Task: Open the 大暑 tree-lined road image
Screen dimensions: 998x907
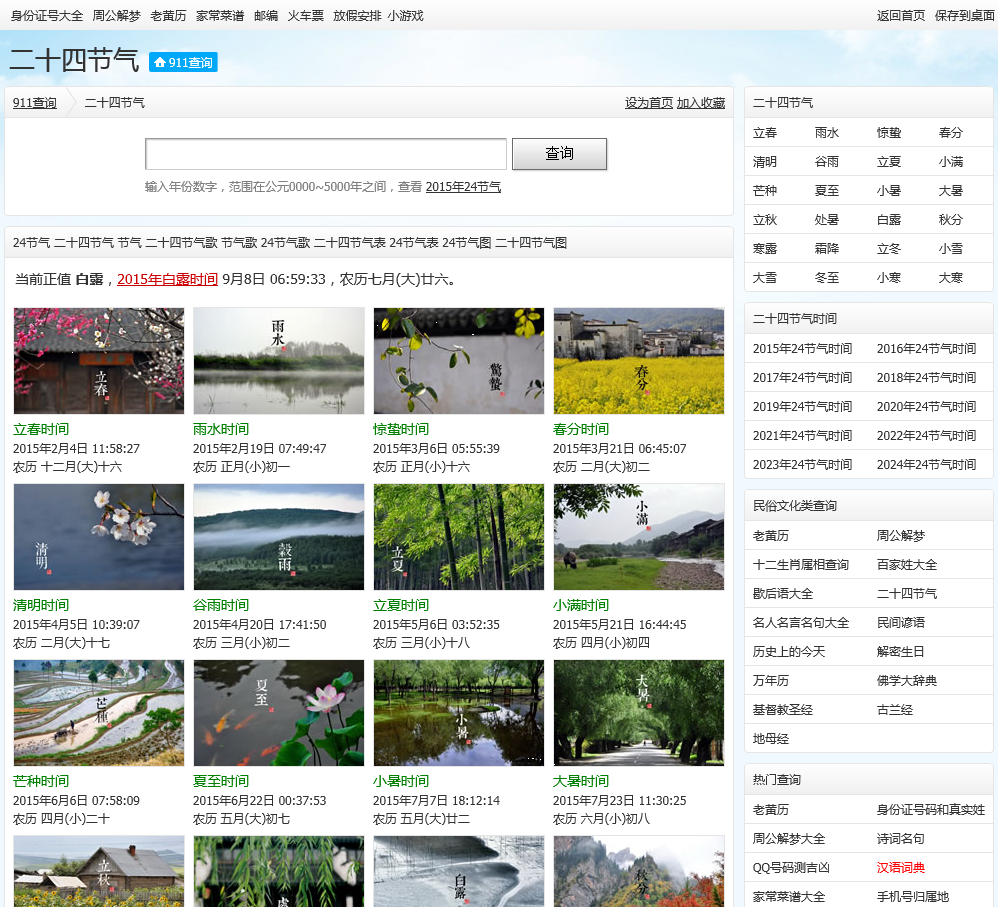Action: click(x=638, y=713)
